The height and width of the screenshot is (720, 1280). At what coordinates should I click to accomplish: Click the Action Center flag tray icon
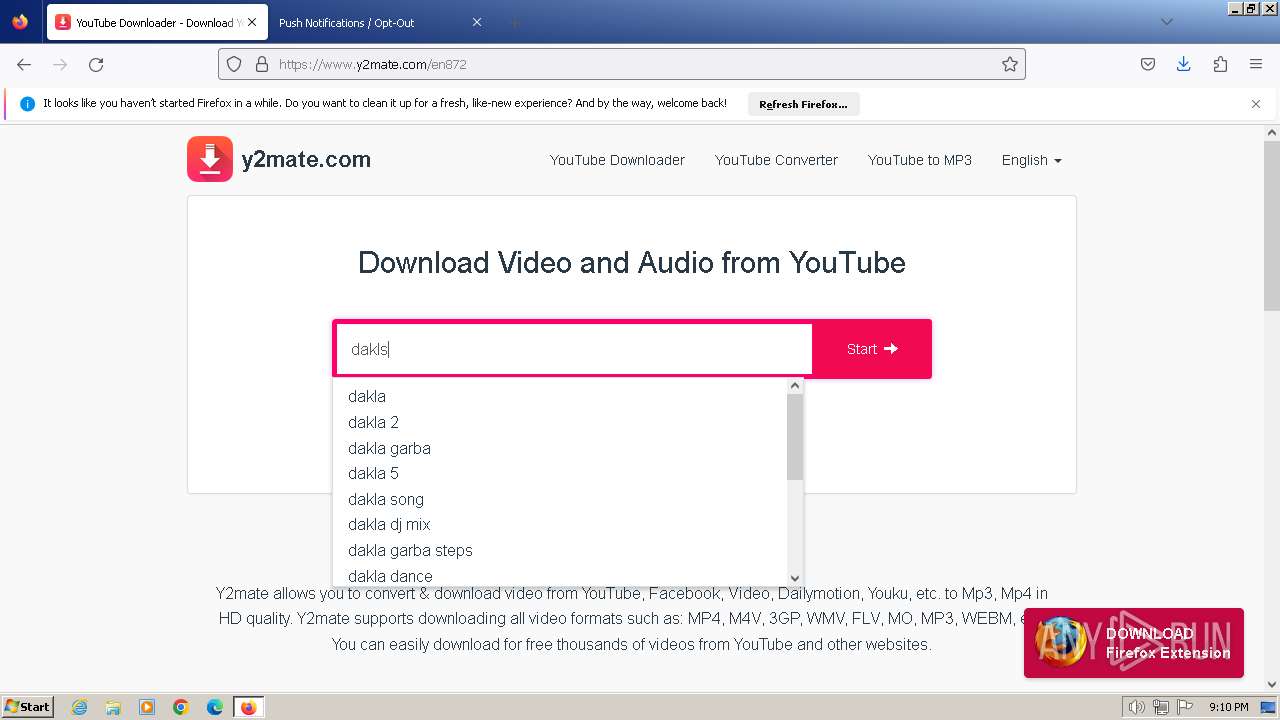pyautogui.click(x=1183, y=707)
